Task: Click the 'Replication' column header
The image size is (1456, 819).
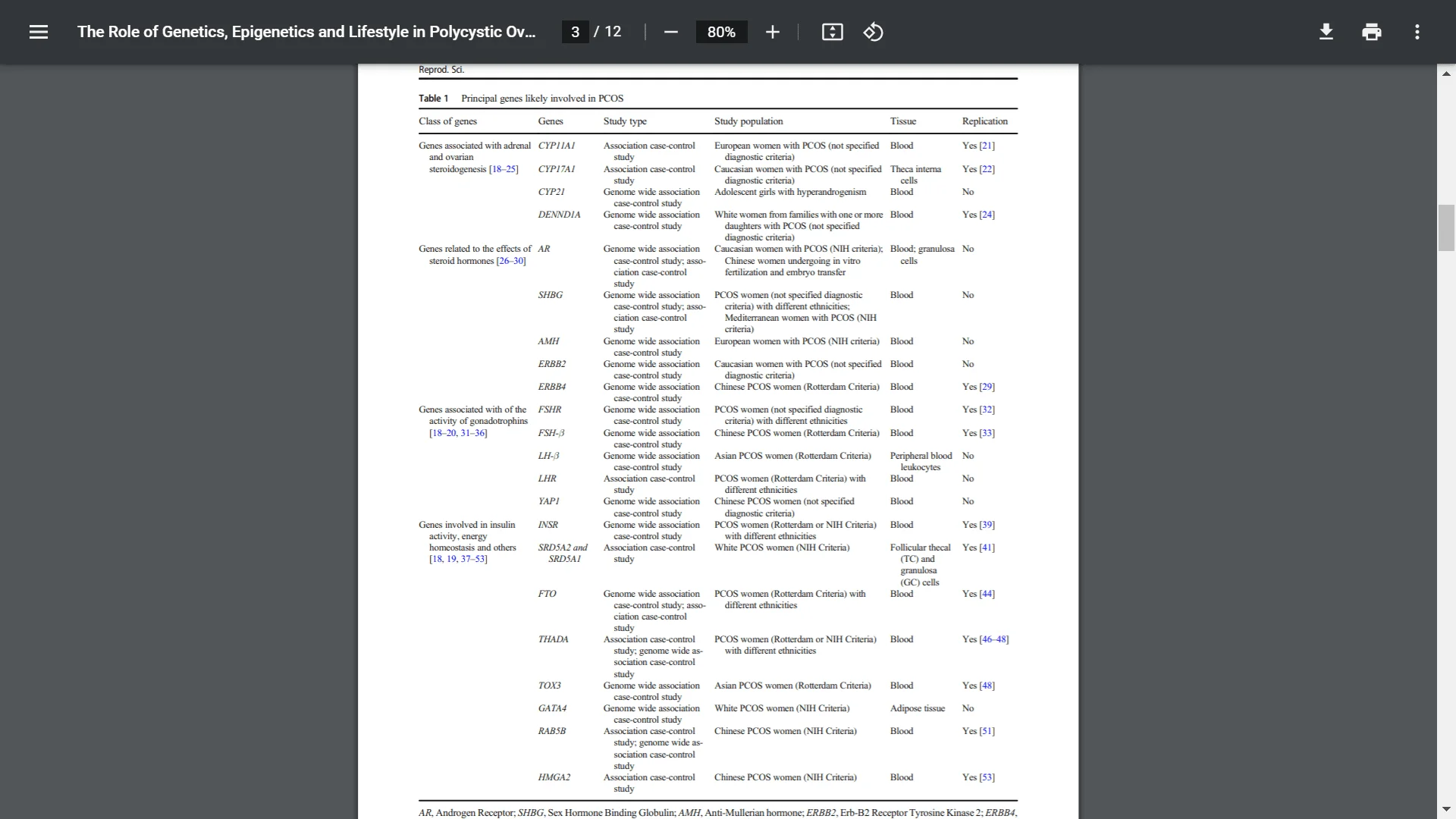Action: (x=984, y=121)
